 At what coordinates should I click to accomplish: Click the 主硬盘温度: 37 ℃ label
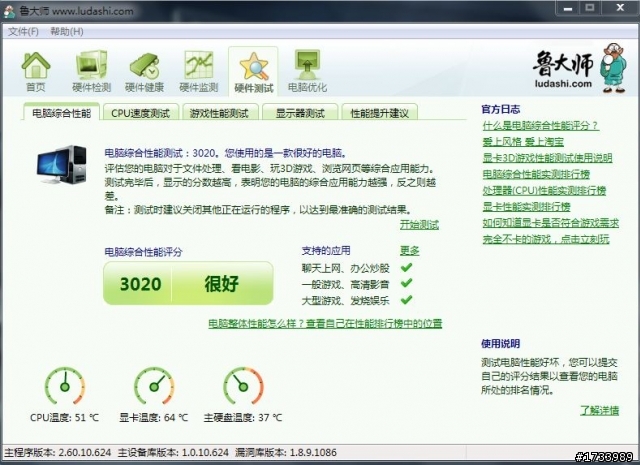[x=243, y=418]
